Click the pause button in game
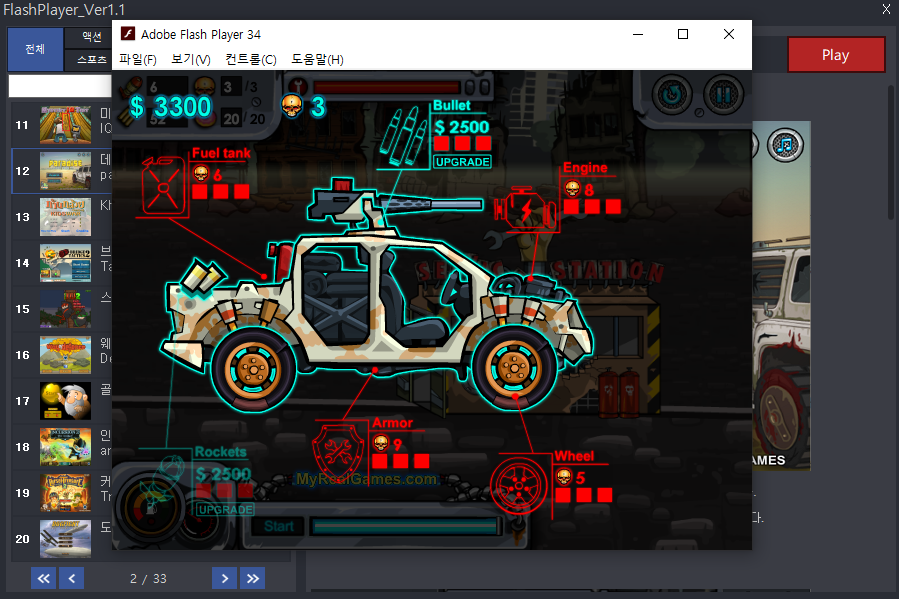 click(x=724, y=95)
